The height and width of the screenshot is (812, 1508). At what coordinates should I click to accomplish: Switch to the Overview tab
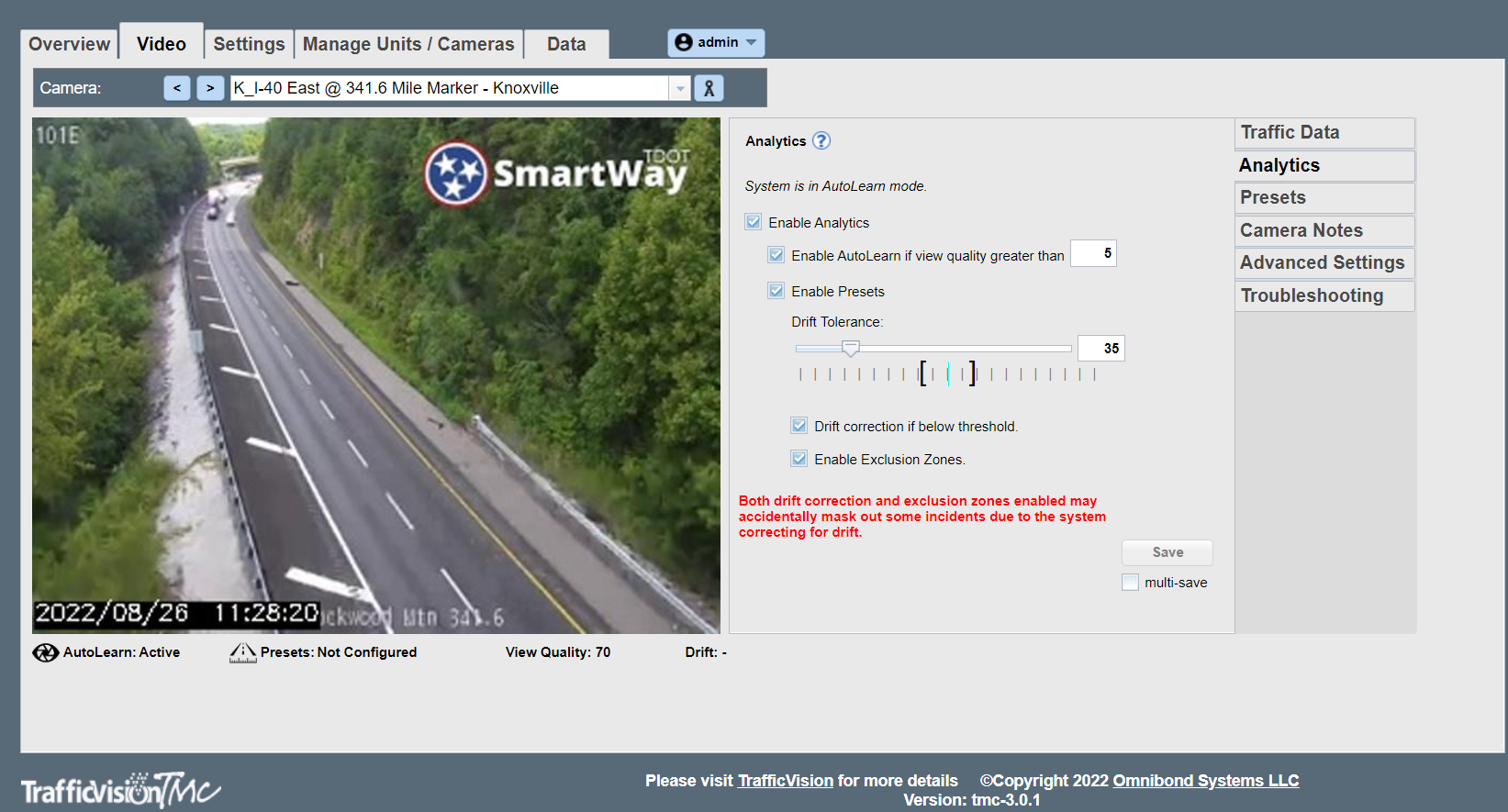click(69, 44)
